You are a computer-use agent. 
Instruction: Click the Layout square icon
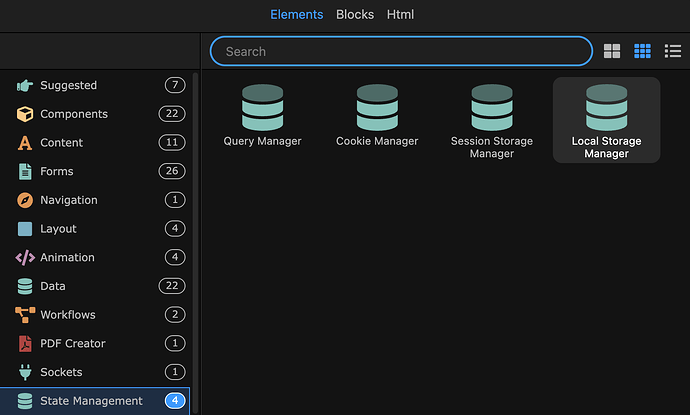(25, 229)
